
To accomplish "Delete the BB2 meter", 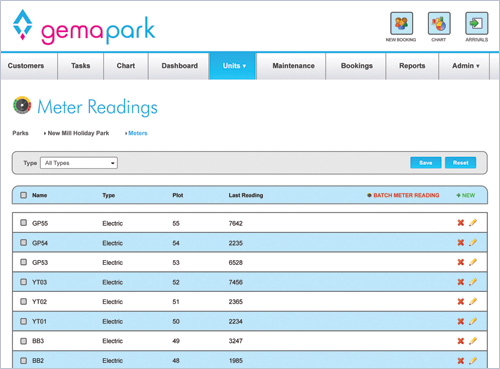I will tap(461, 360).
